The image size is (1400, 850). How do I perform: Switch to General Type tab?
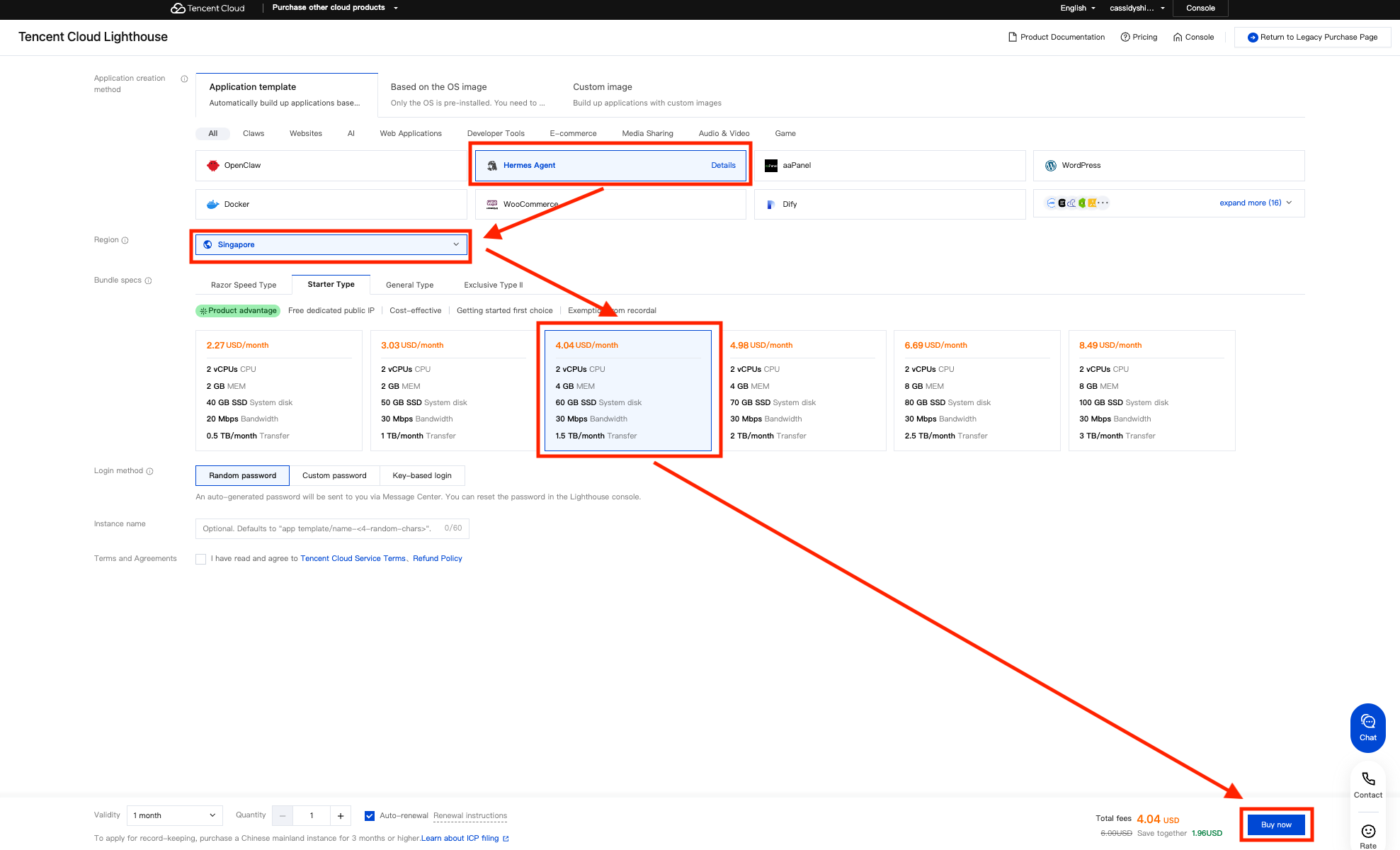pyautogui.click(x=409, y=285)
